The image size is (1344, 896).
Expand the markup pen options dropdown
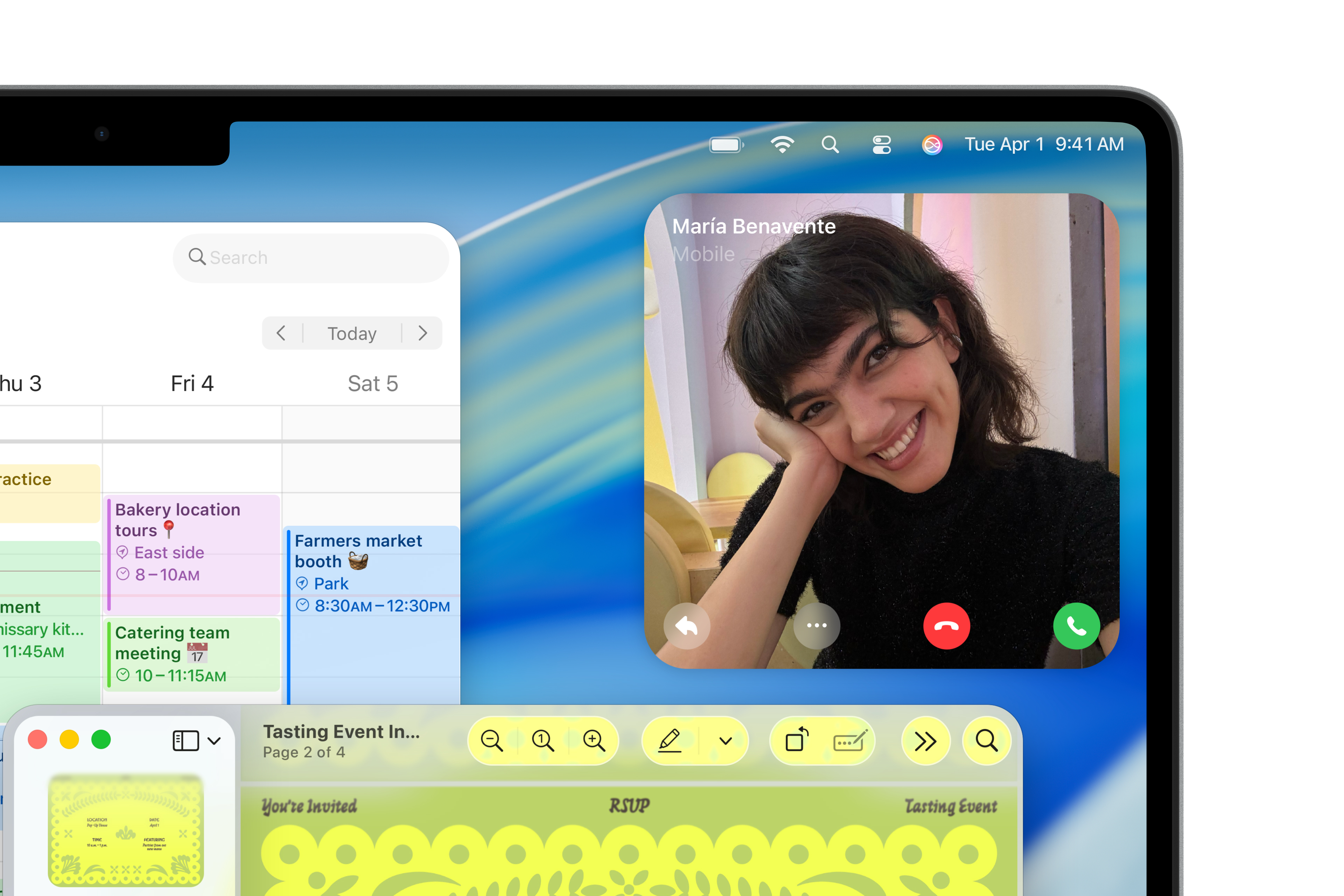point(725,741)
